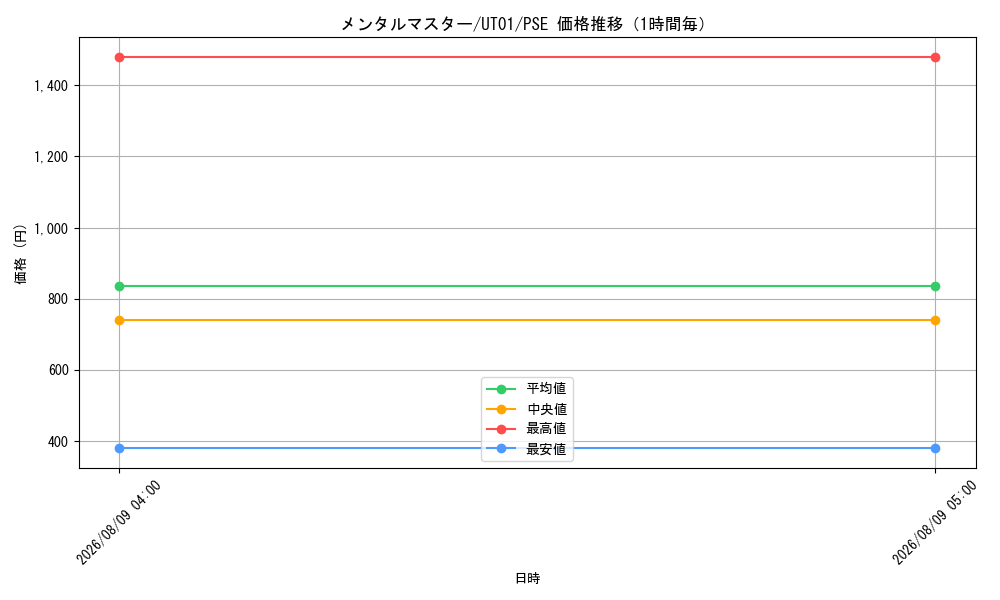The height and width of the screenshot is (600, 1000).
Task: Select the red 最高値 data point at 05:00
Action: pyautogui.click(x=935, y=57)
